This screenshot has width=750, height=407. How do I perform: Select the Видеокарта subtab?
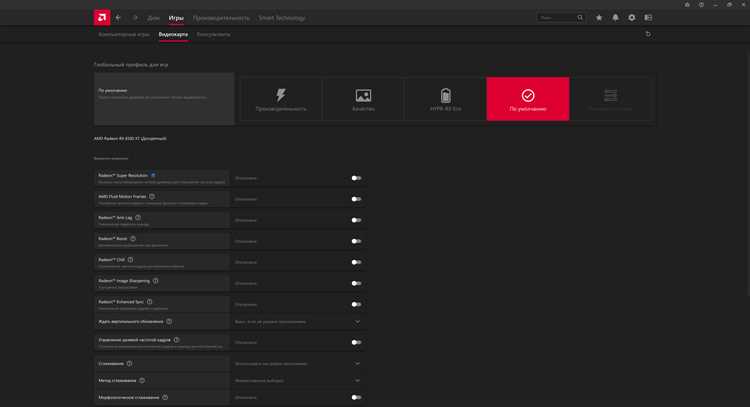pyautogui.click(x=173, y=34)
